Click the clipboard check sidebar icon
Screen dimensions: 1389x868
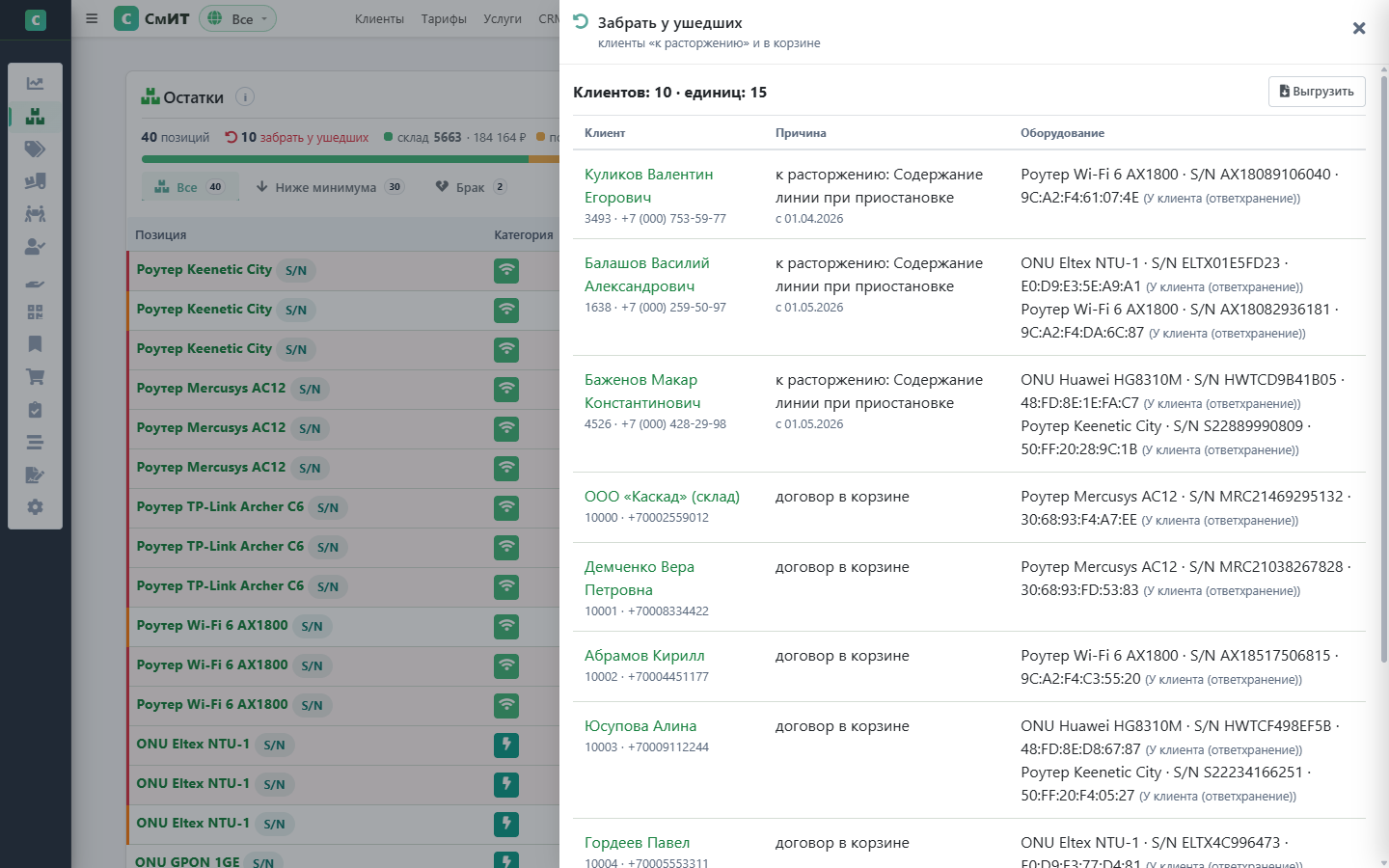click(35, 410)
